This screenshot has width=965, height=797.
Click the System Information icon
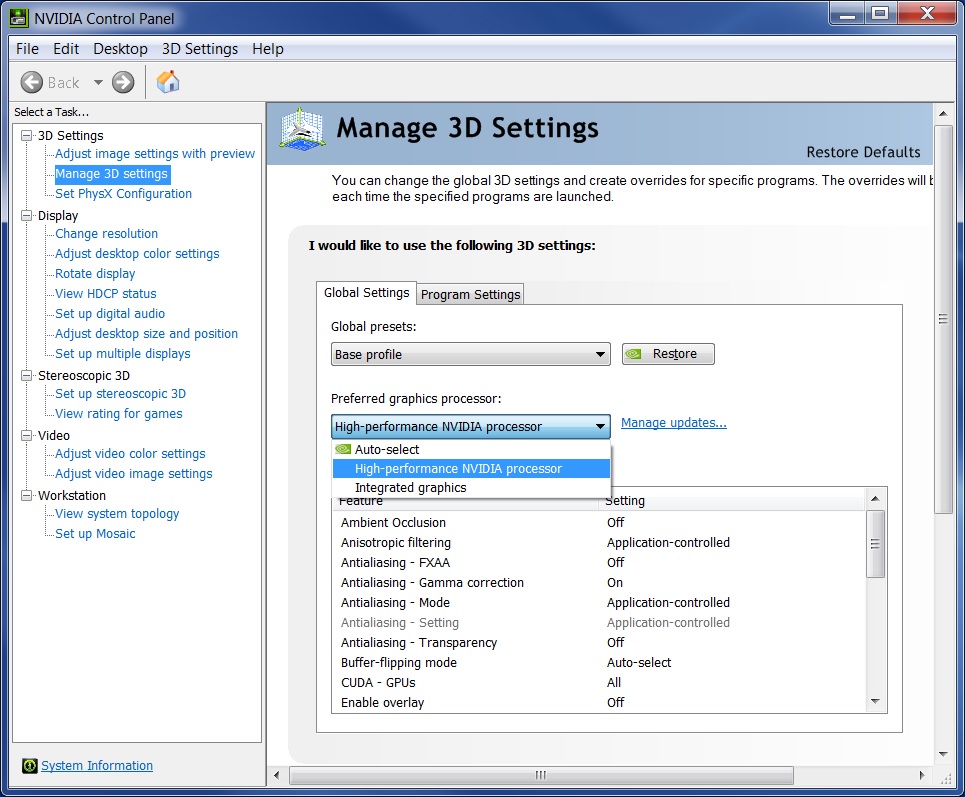[x=29, y=766]
